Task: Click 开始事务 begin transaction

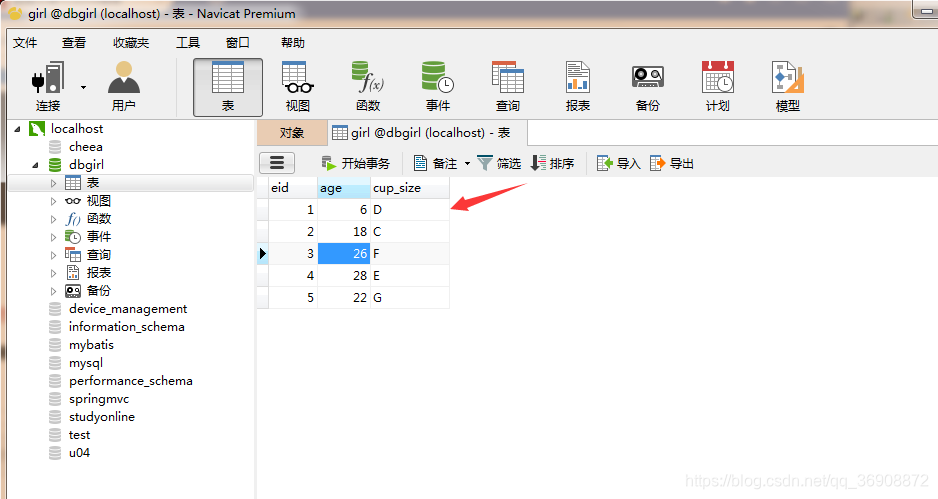Action: (x=355, y=163)
